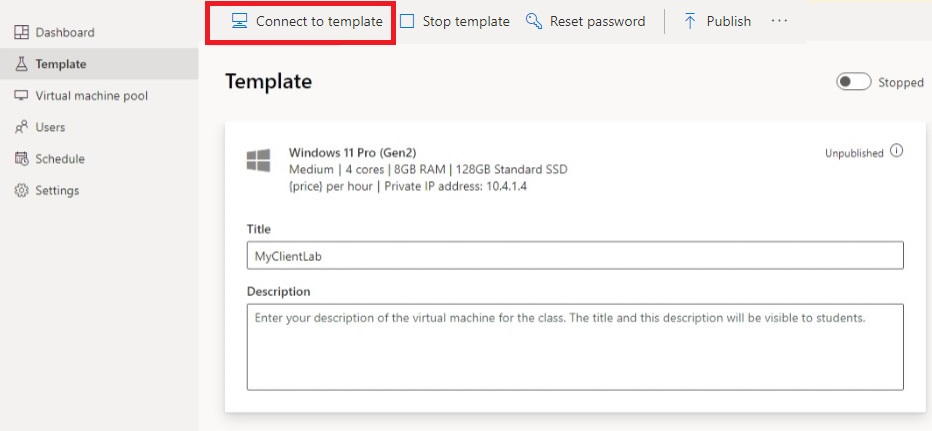Image resolution: width=932 pixels, height=431 pixels.
Task: Open the Schedule page
Action: (x=60, y=159)
